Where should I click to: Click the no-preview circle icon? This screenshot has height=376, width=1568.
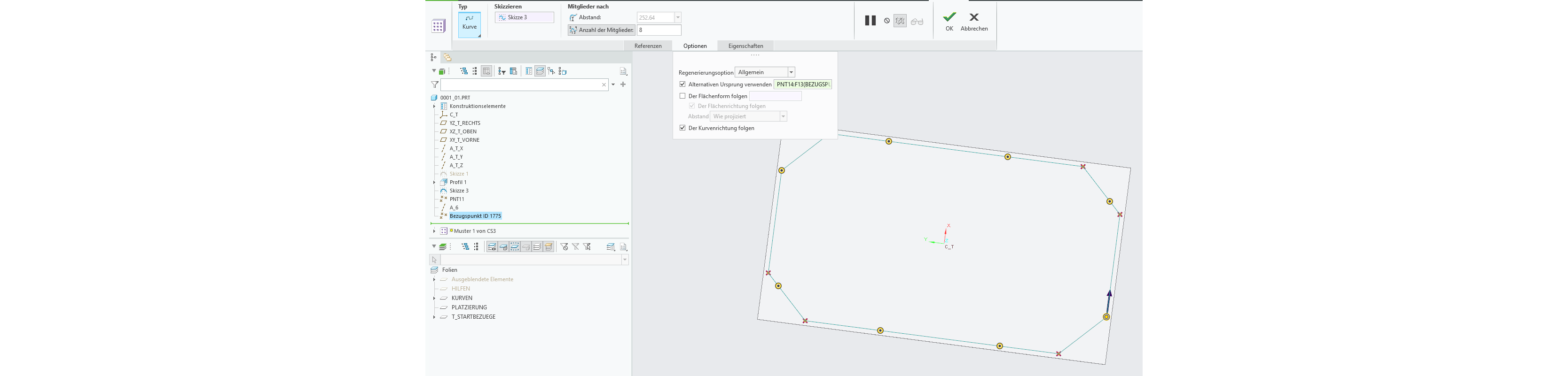click(x=887, y=21)
